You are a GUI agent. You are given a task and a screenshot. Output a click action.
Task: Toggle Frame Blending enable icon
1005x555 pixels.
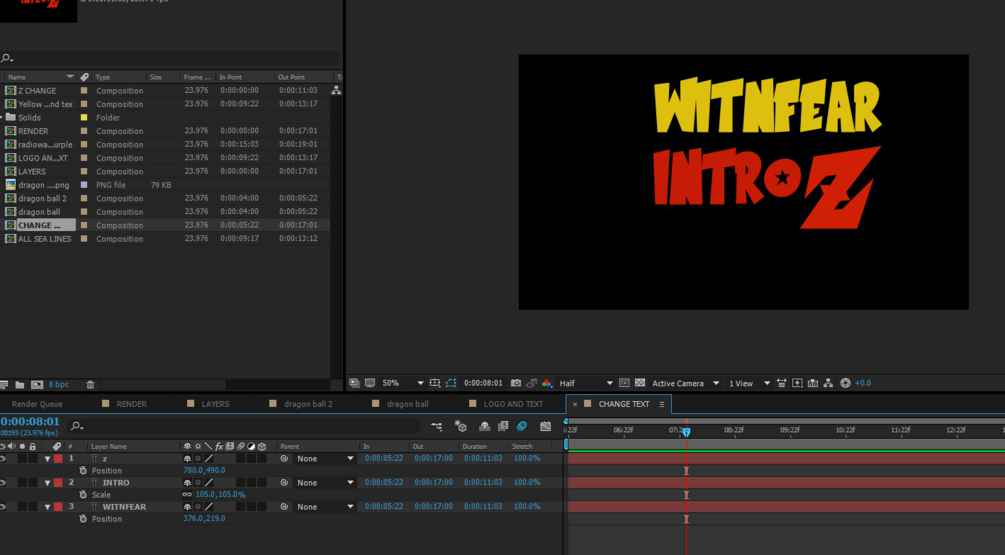click(x=503, y=426)
